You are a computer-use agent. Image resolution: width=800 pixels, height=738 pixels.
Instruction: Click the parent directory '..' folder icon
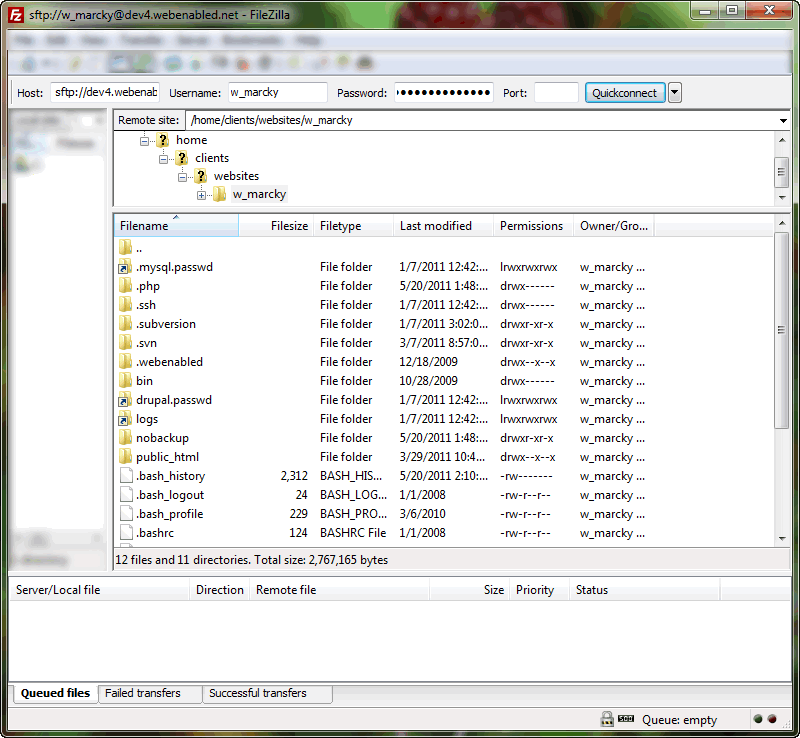coord(126,248)
